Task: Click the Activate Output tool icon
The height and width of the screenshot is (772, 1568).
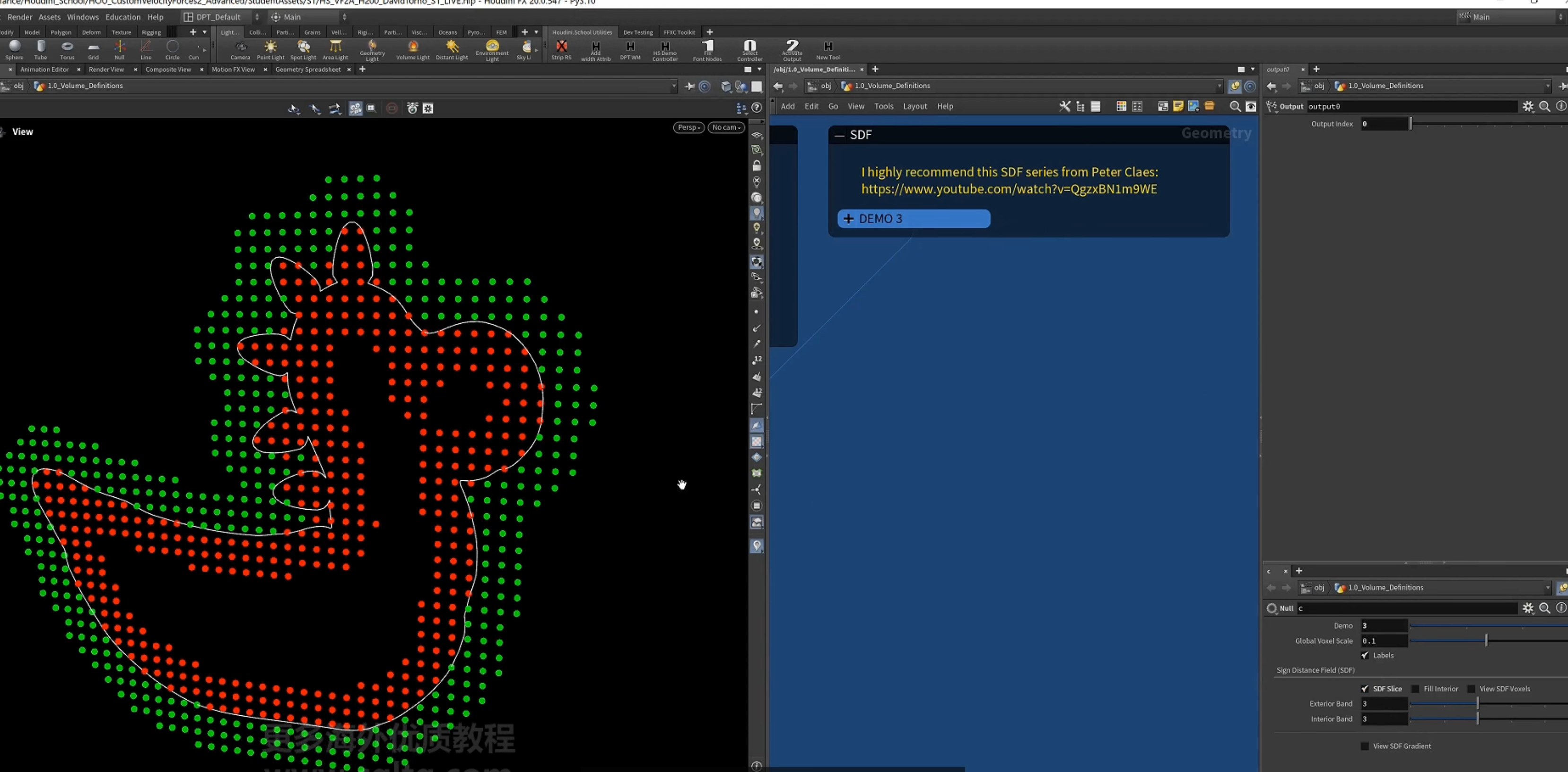Action: (x=792, y=51)
